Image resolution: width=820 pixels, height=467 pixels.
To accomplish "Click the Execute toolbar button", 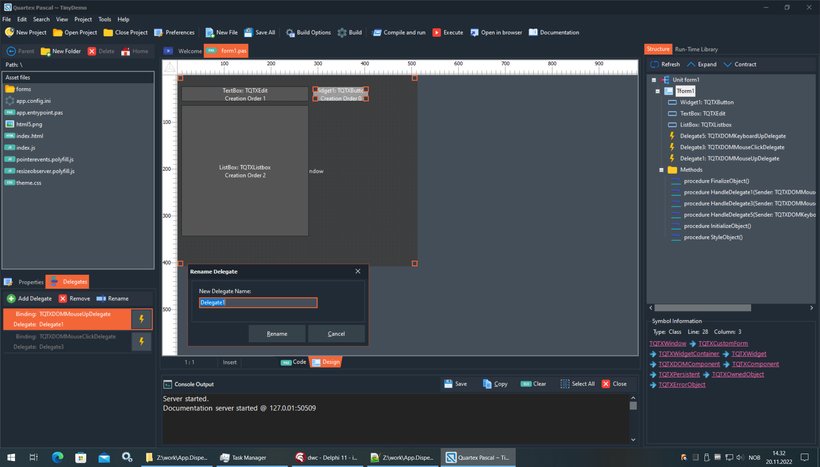I will coord(448,32).
